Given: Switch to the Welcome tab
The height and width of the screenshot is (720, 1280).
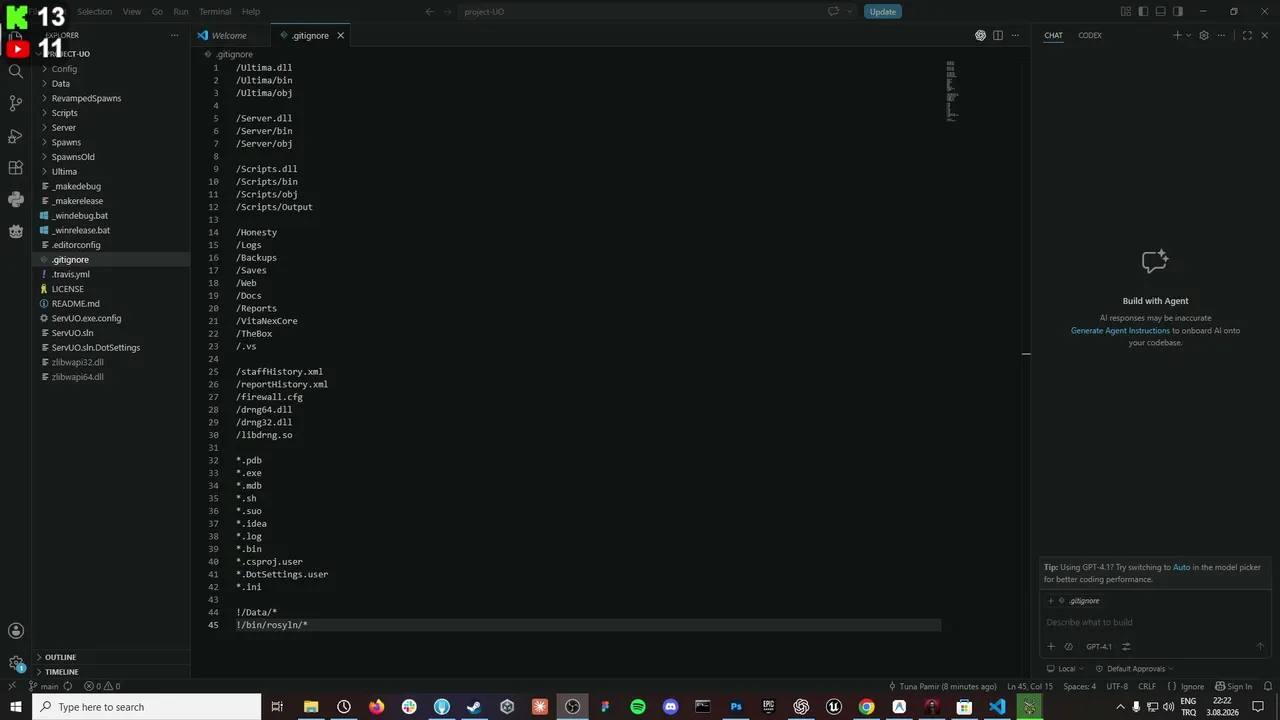Looking at the screenshot, I should tap(229, 35).
